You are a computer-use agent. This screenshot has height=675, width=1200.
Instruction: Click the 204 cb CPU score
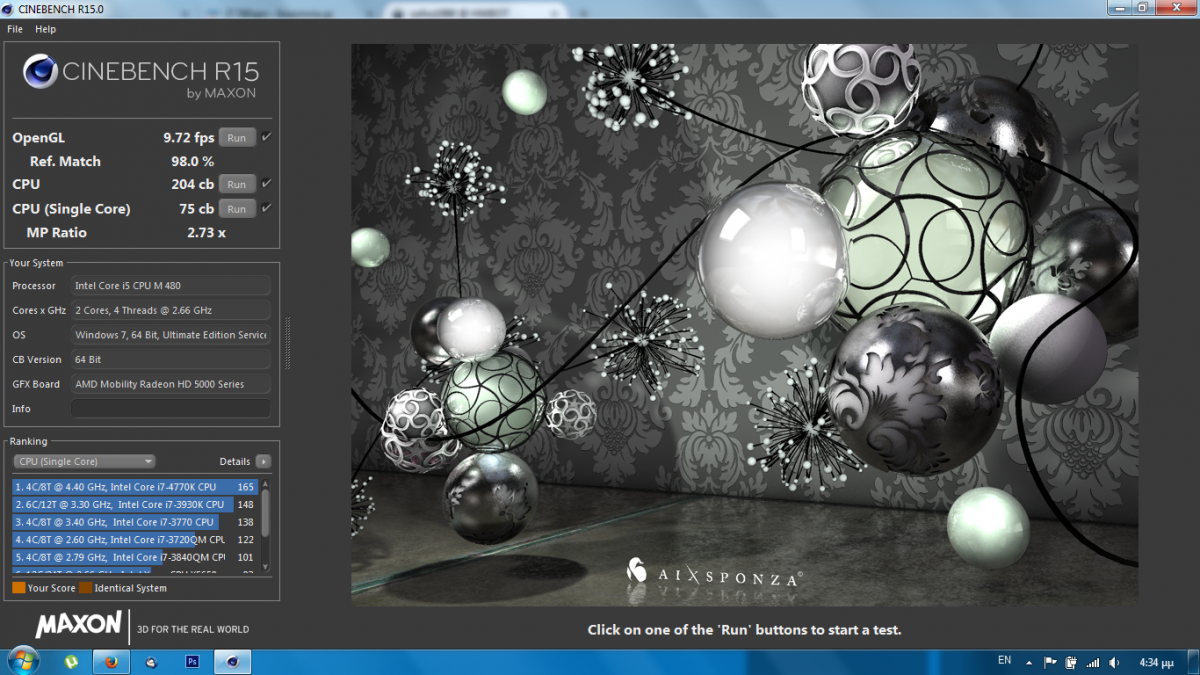click(192, 184)
